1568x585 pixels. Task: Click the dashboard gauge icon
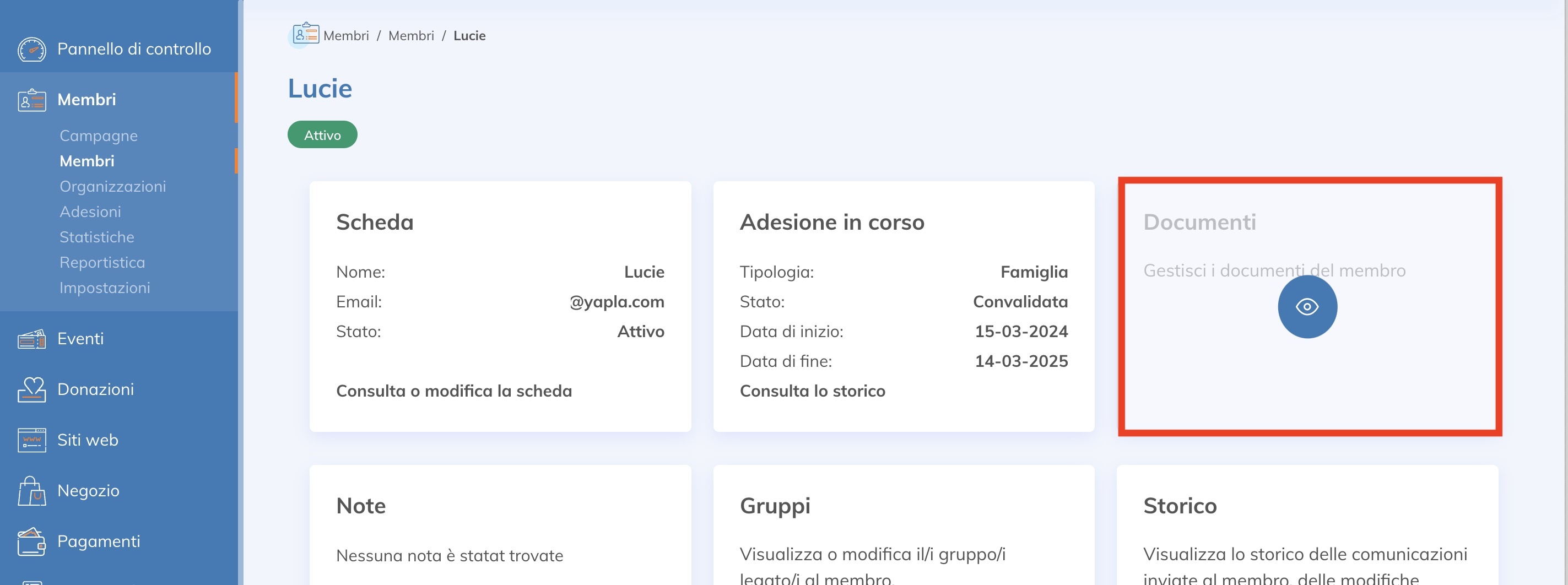pos(31,50)
